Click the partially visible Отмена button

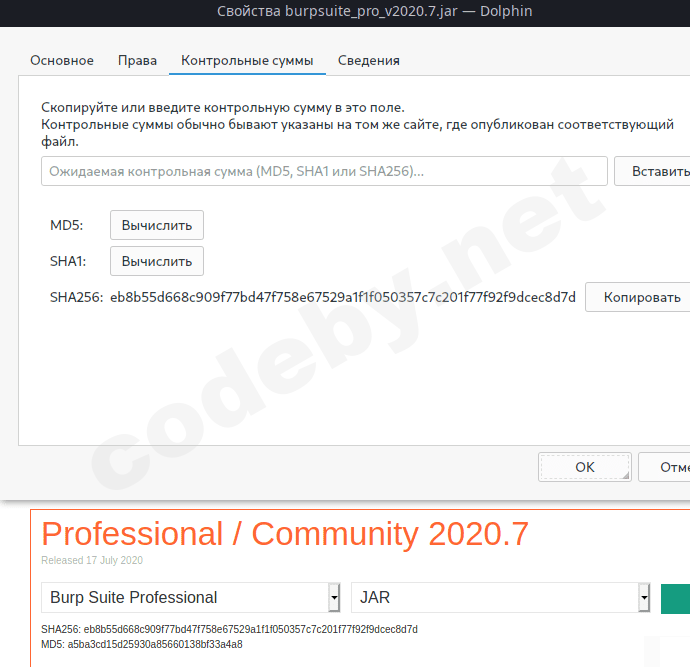click(x=664, y=467)
